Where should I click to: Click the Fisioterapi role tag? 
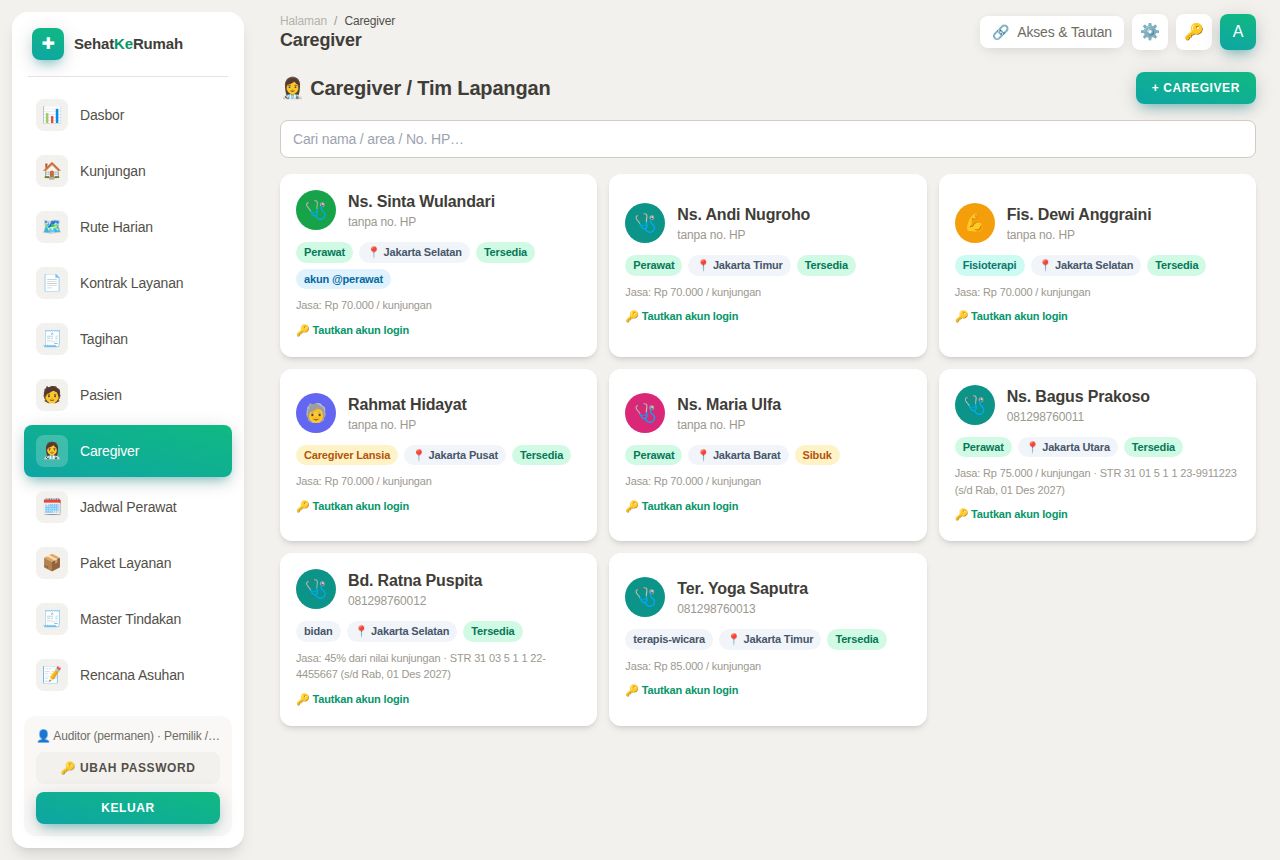click(x=990, y=265)
